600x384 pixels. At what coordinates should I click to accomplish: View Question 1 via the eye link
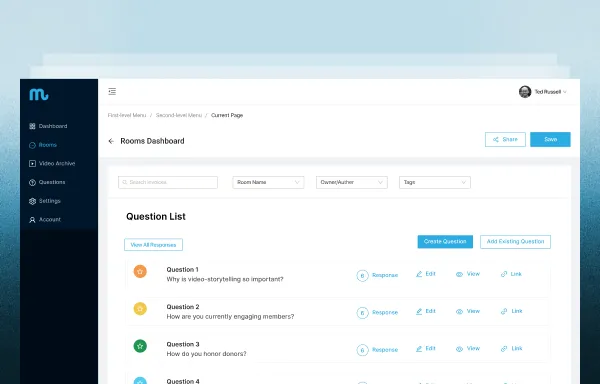coord(468,274)
